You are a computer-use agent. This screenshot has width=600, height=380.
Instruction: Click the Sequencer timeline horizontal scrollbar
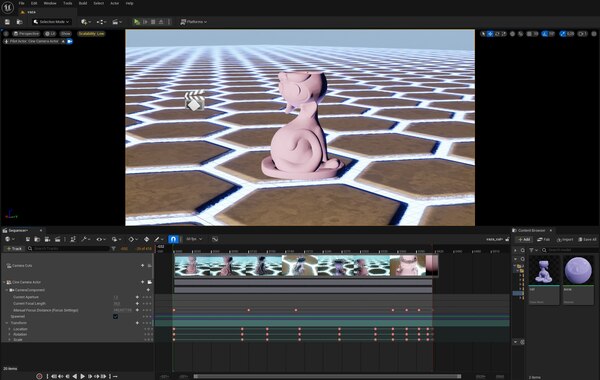[x=328, y=376]
